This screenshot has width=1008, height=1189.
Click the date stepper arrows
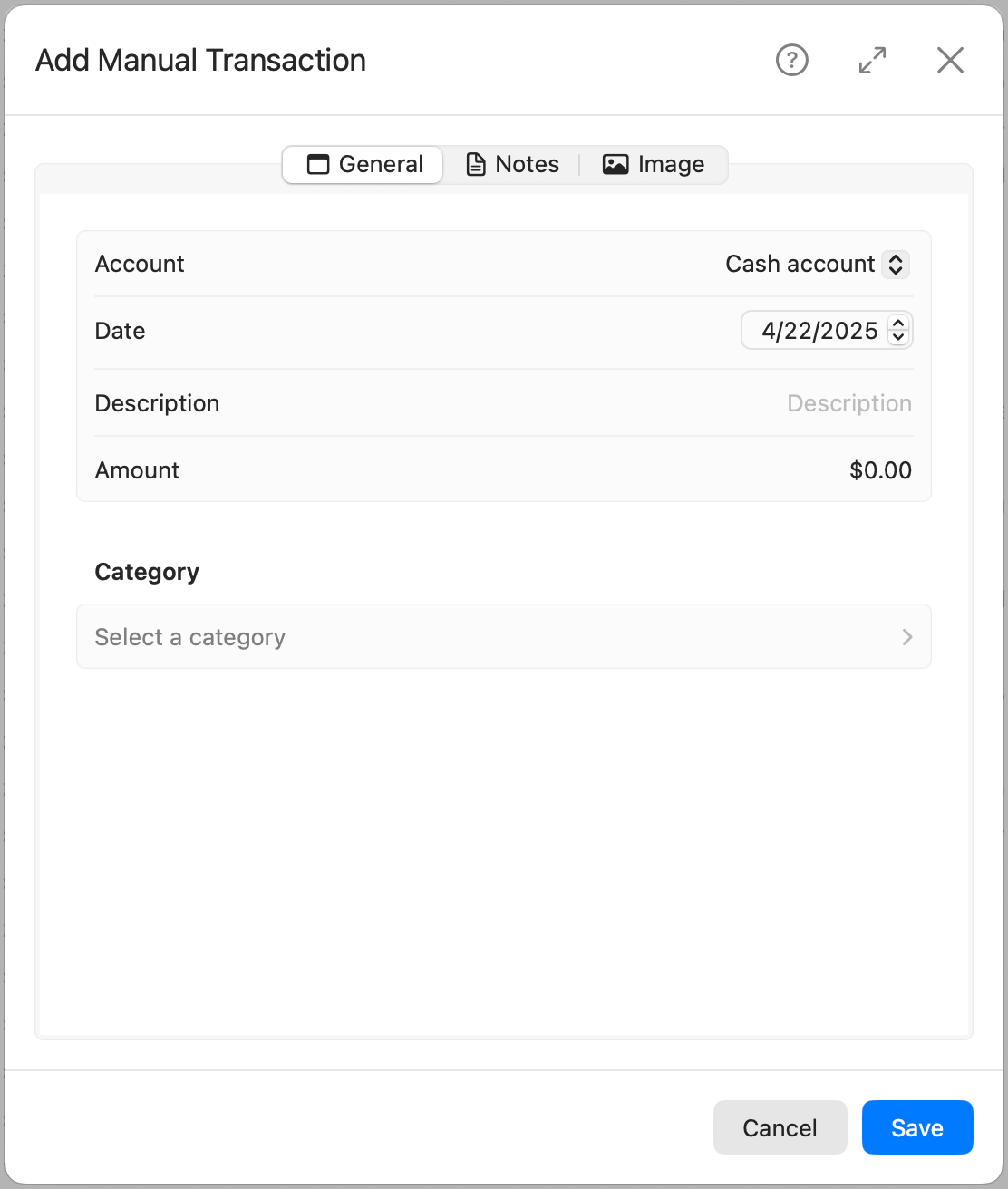[x=898, y=331]
